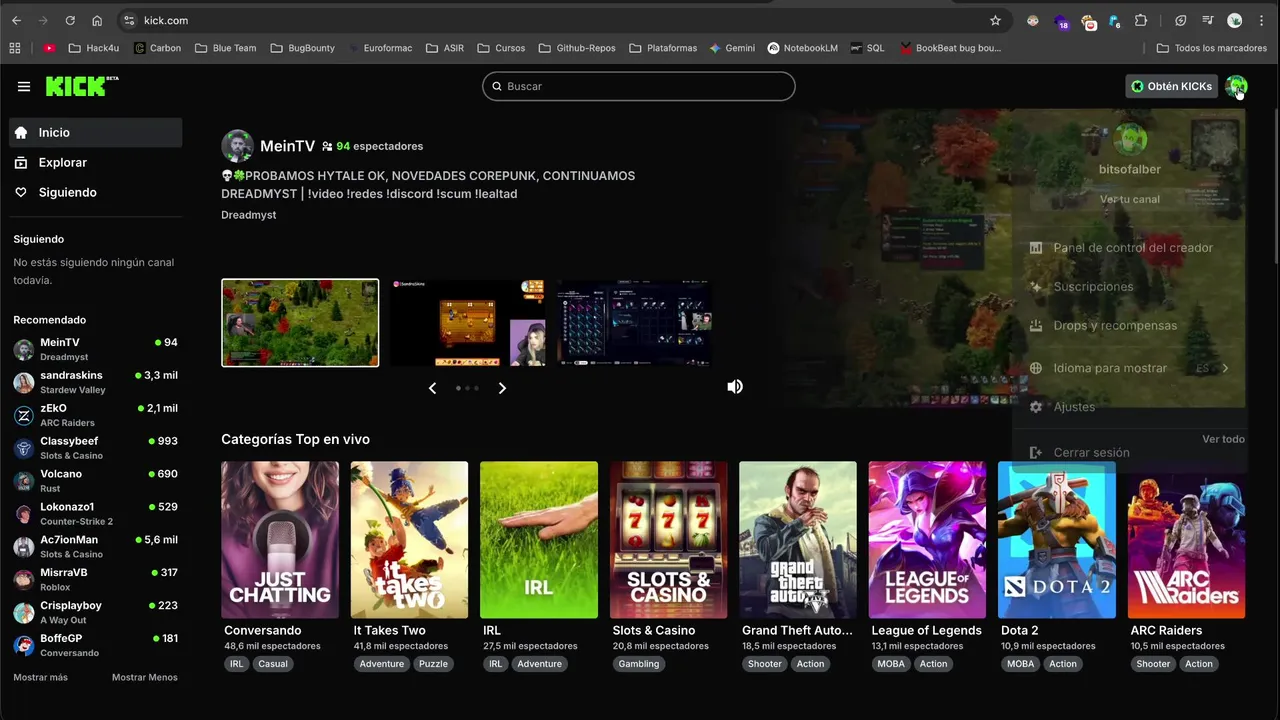Click the browser back arrow
This screenshot has width=1280, height=720.
(x=16, y=20)
